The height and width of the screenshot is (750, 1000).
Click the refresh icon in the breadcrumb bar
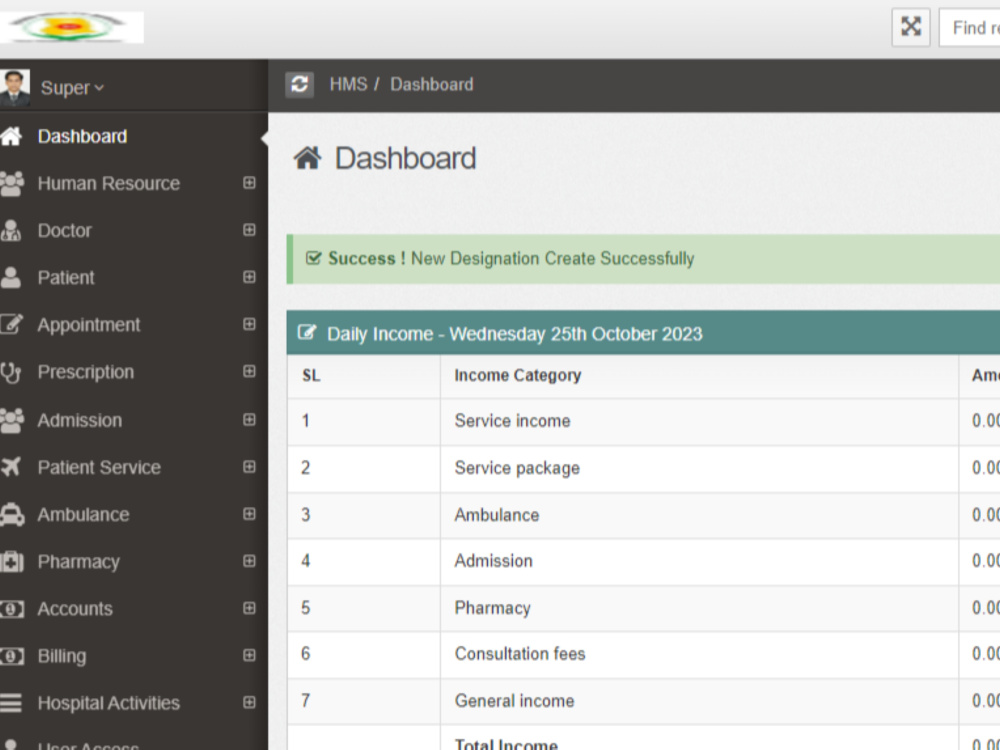[299, 84]
